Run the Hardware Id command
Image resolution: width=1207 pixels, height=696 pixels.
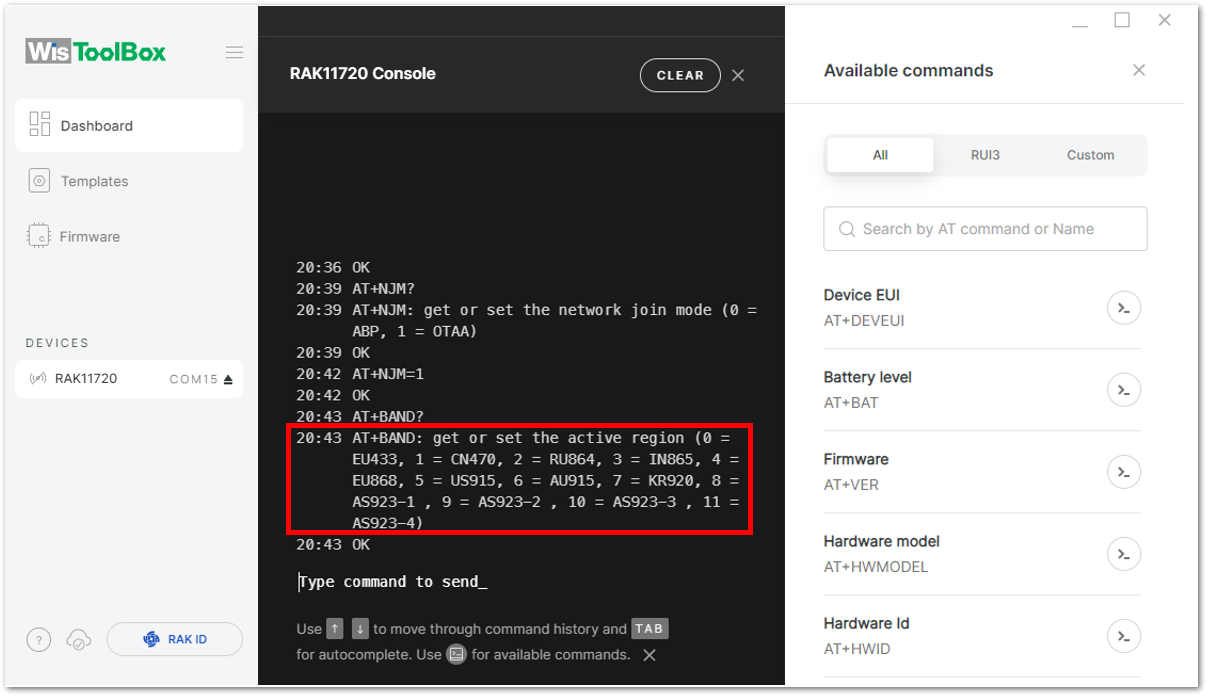(1124, 636)
